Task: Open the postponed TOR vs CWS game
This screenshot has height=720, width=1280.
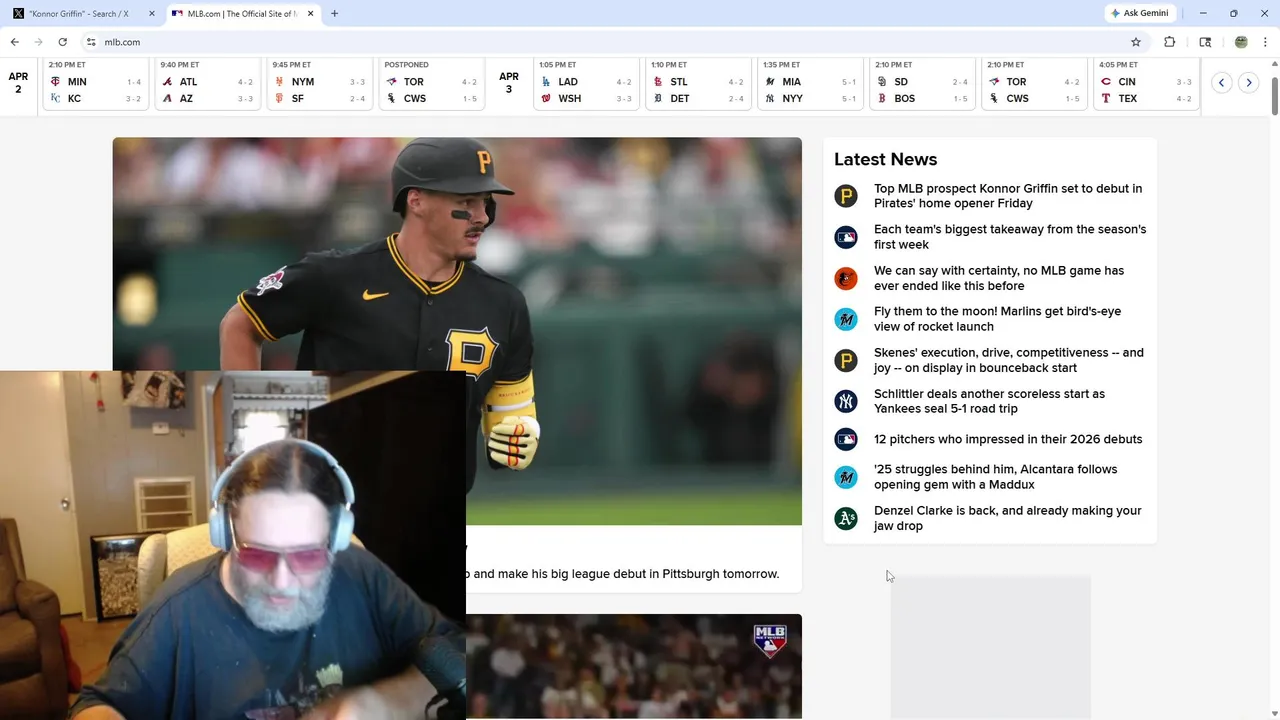Action: point(431,83)
